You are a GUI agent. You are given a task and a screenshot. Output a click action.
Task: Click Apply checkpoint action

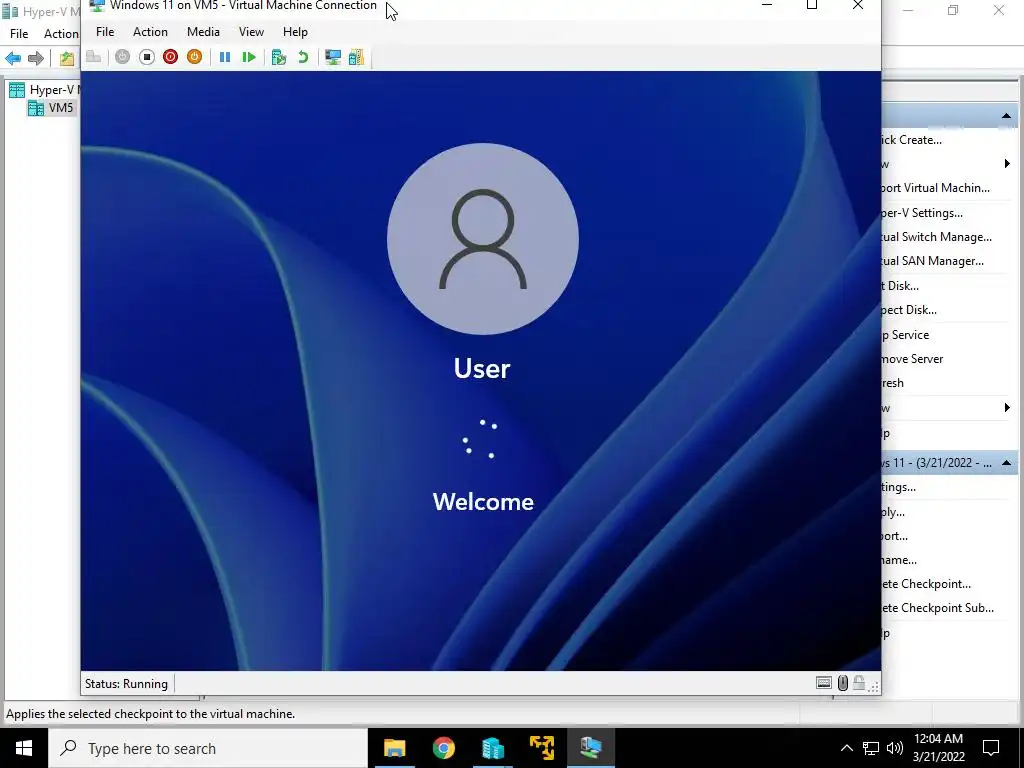(x=893, y=512)
